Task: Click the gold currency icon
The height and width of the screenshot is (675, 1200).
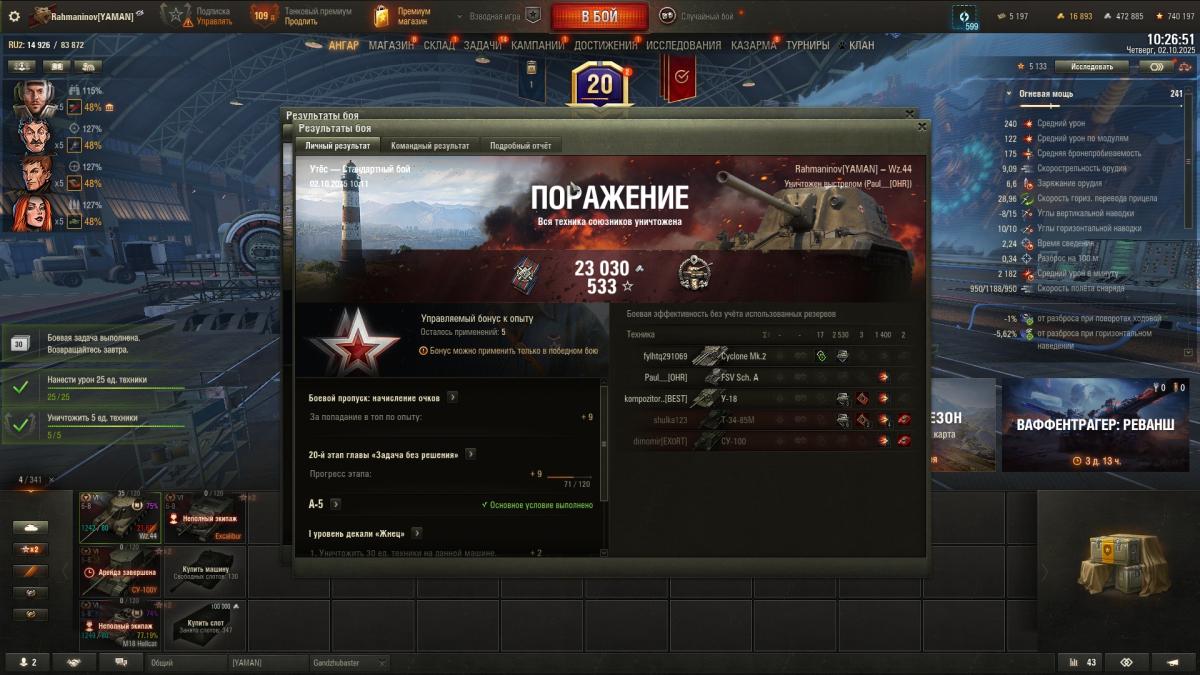Action: [1061, 16]
